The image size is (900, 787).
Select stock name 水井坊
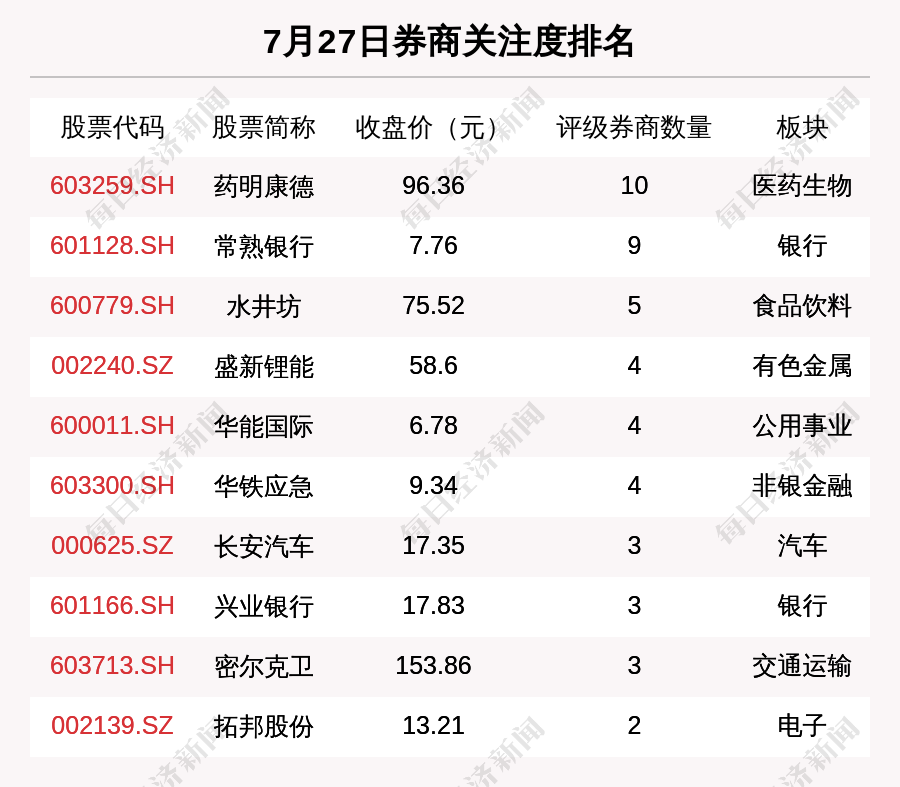point(263,307)
